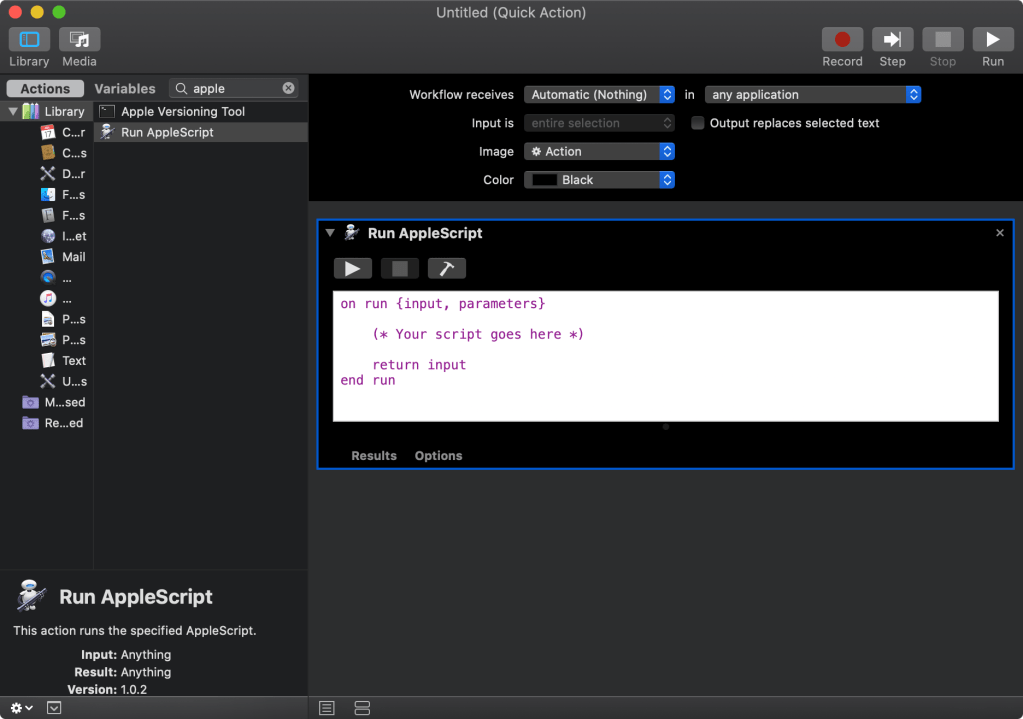Collapse the Run AppleScript action with its disclosure triangle
The height and width of the screenshot is (719, 1023).
330,233
